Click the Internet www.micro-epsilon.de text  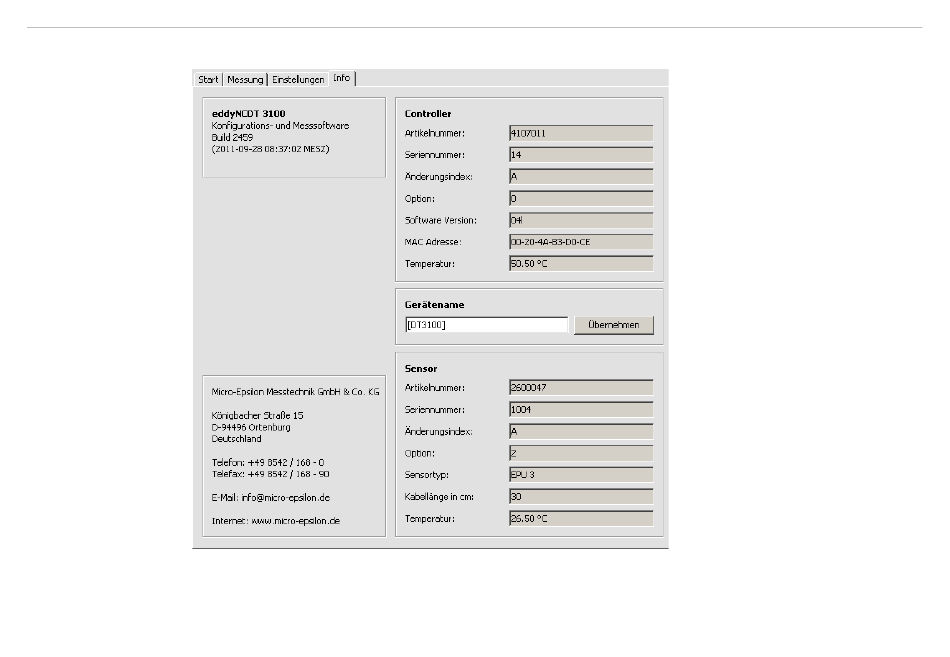[276, 521]
